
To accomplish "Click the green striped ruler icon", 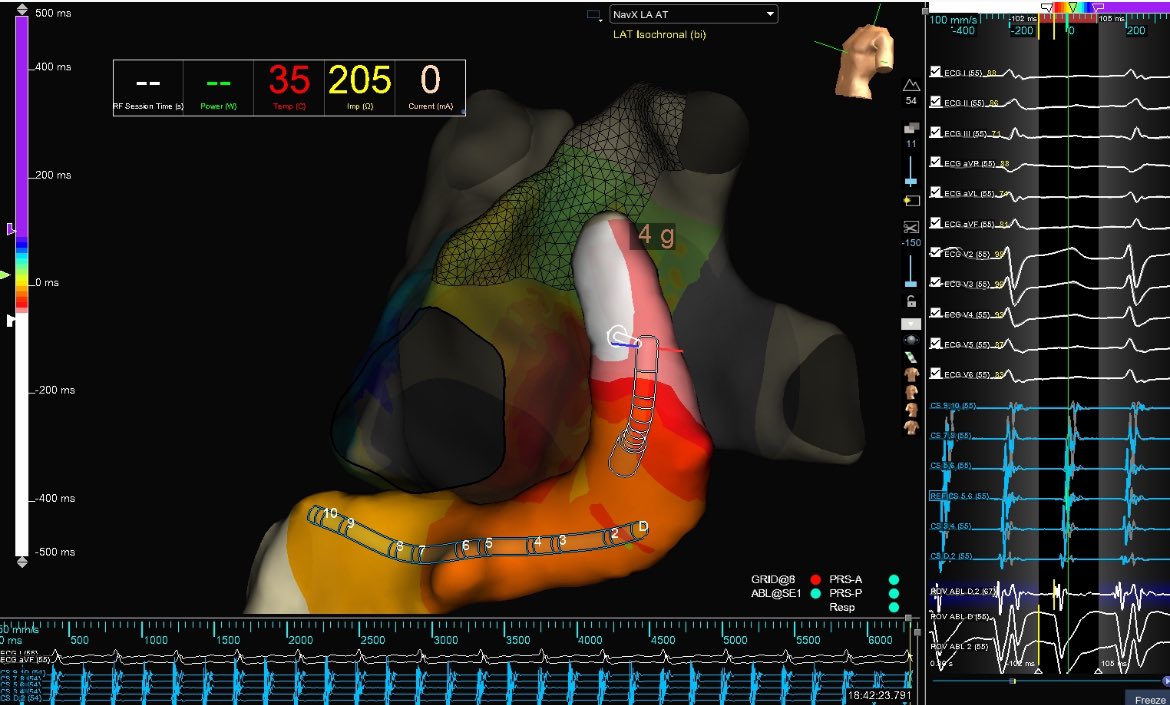I will pos(911,357).
